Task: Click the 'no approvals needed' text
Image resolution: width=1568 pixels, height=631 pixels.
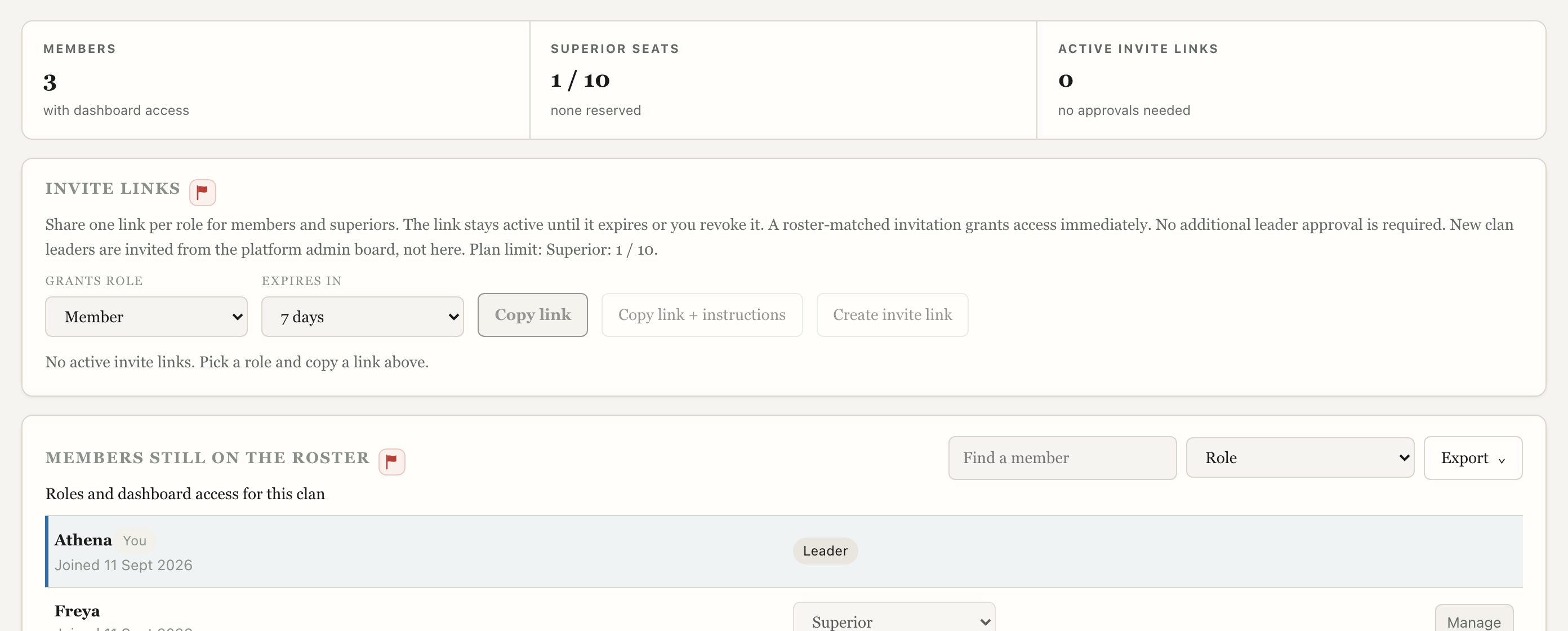Action: tap(1124, 110)
